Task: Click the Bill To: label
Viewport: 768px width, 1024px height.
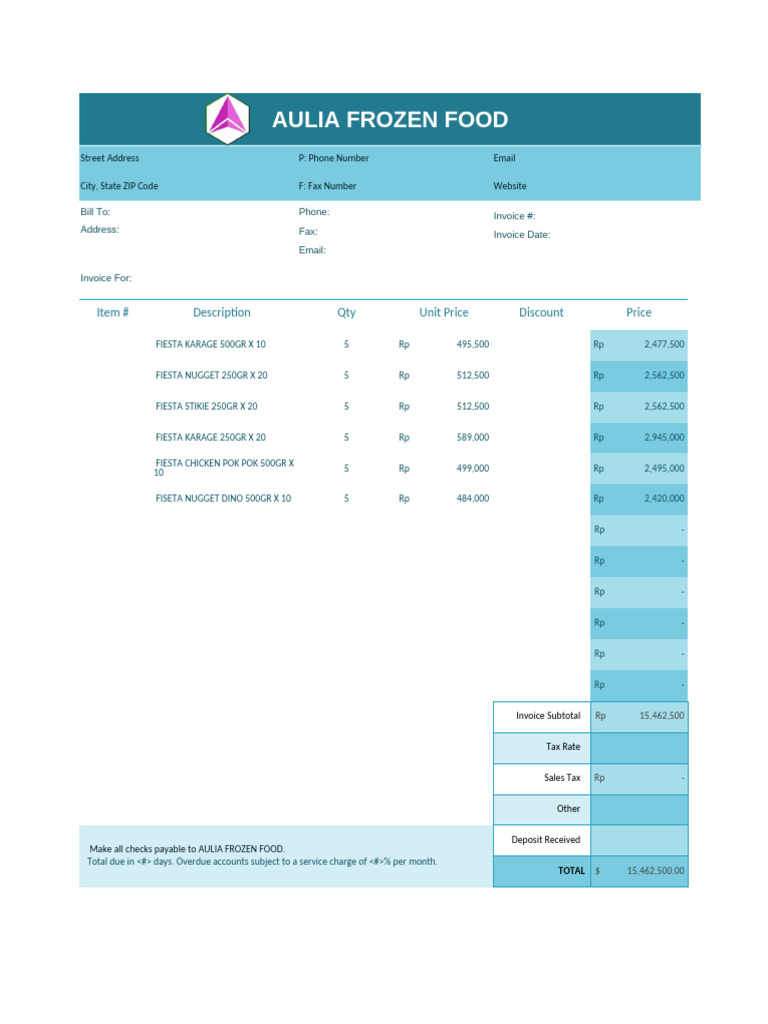Action: click(95, 212)
